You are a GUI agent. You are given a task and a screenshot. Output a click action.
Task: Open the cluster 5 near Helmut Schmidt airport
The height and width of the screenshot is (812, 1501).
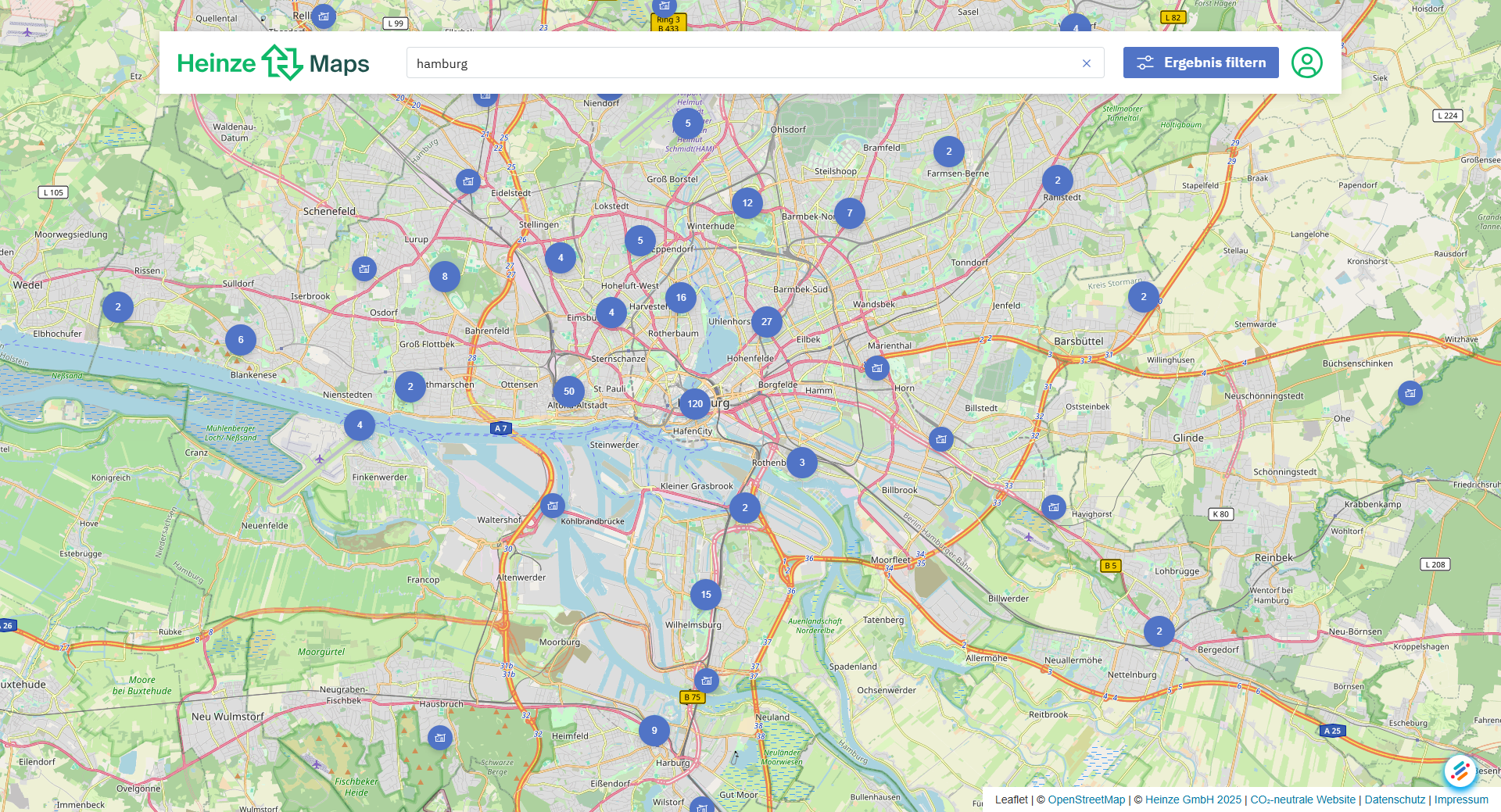688,123
